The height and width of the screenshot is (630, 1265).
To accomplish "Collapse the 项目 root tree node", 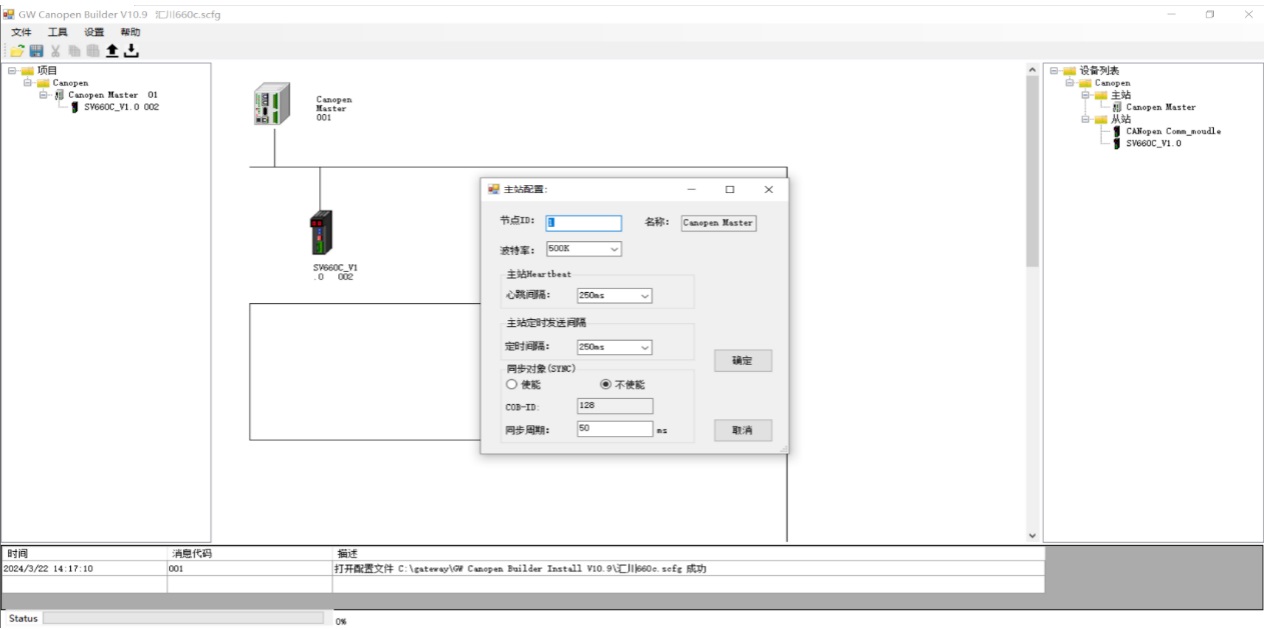I will point(12,71).
